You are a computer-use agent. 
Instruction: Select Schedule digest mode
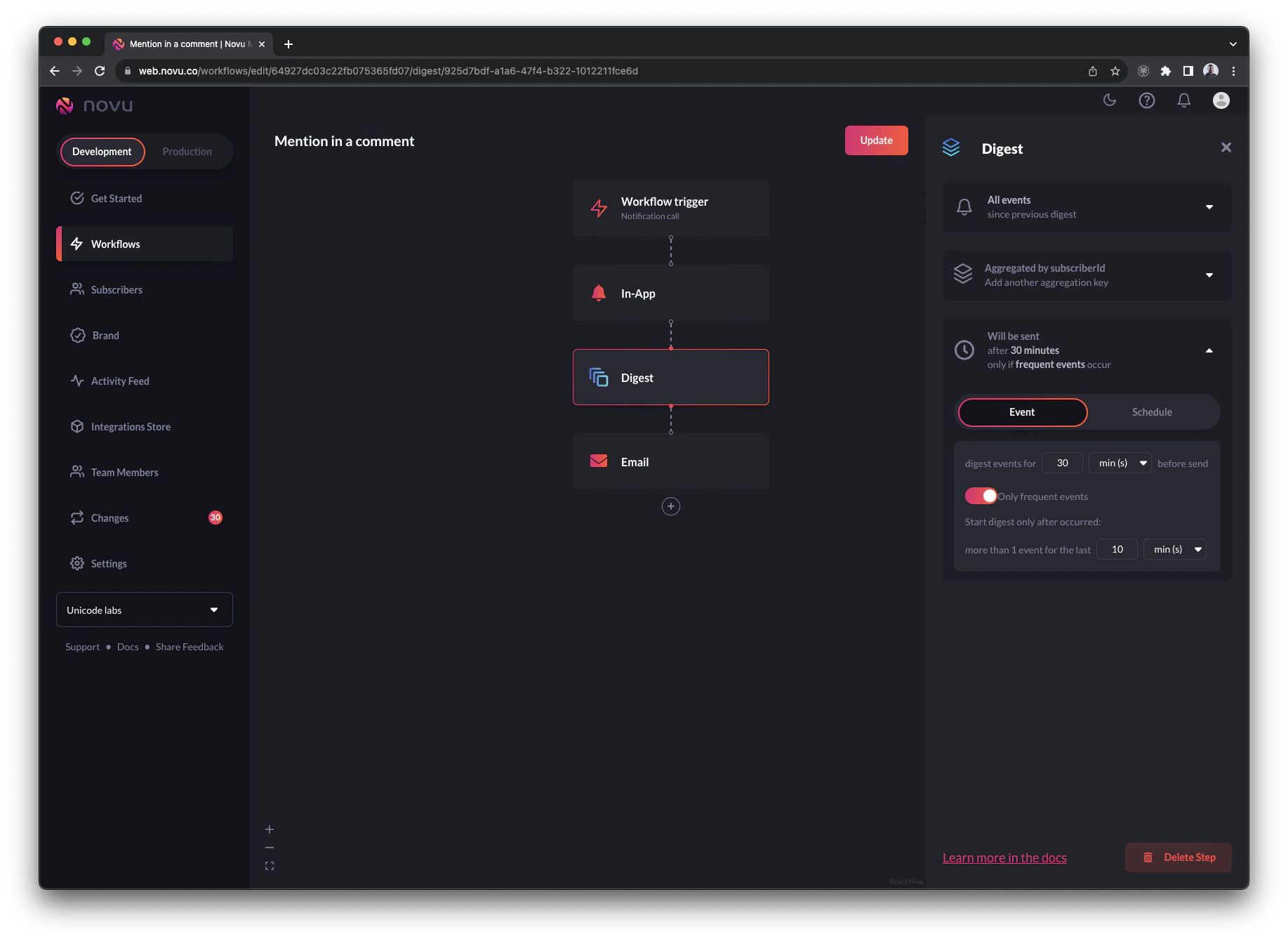(1152, 412)
